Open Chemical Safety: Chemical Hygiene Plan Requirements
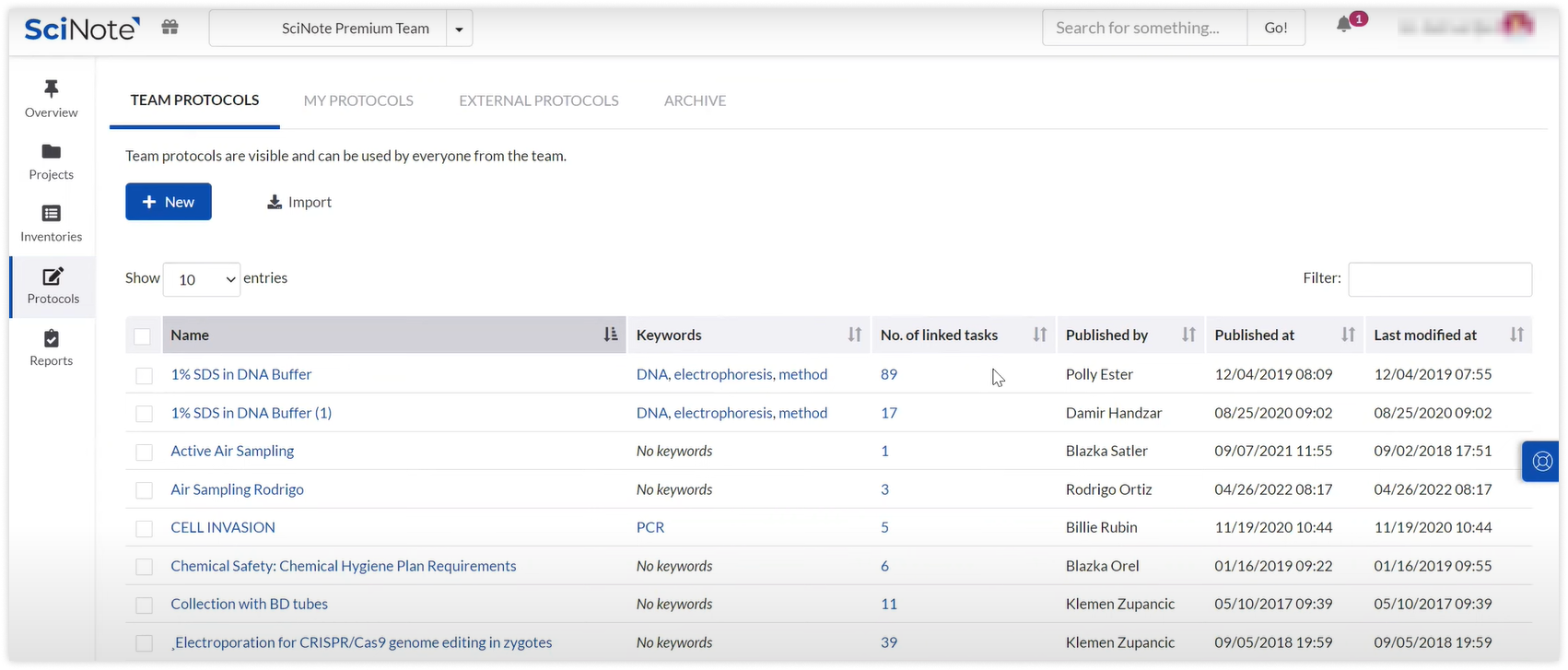Screen dimensions: 1568x670 344,566
